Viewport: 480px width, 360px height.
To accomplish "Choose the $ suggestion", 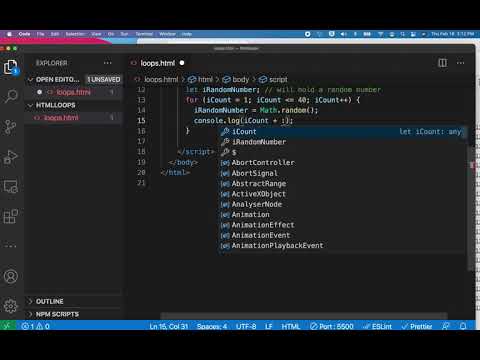I will click(x=342, y=152).
